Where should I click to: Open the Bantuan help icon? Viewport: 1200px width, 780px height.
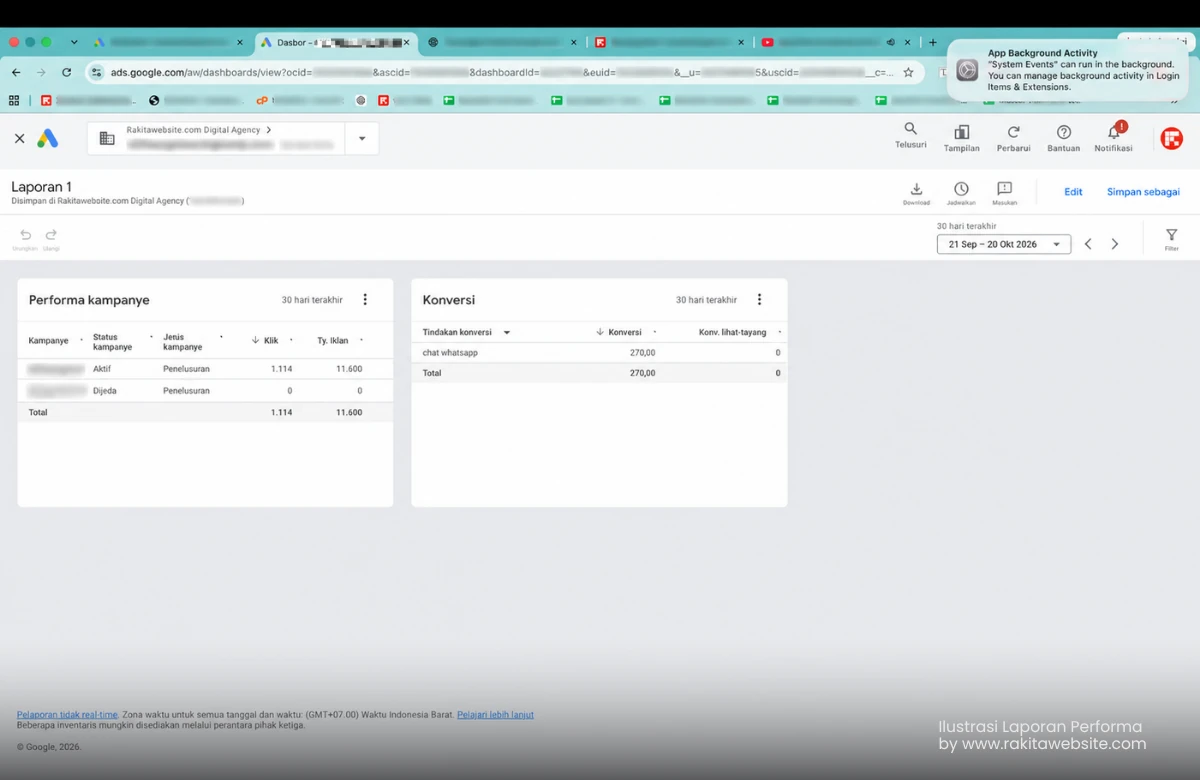tap(1064, 132)
